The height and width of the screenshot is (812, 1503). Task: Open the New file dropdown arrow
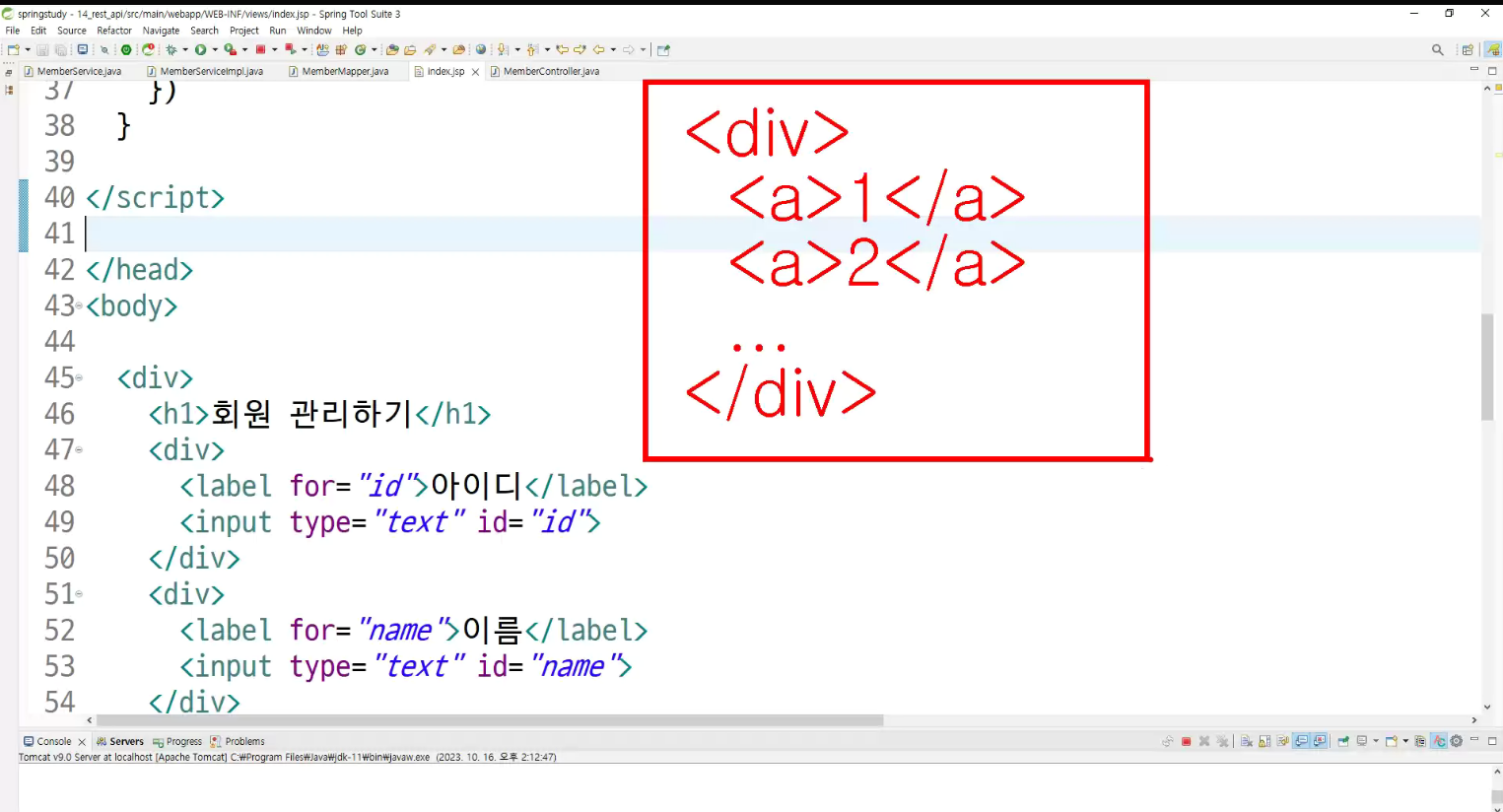28,49
